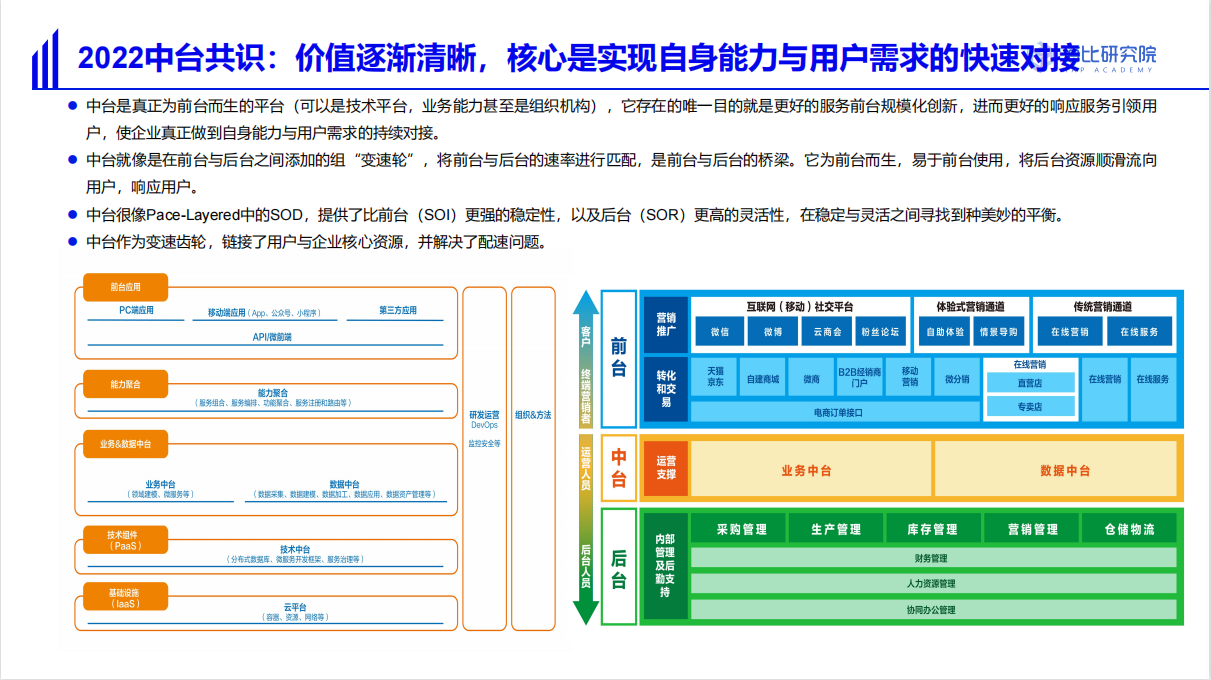
Task: Click the orange 运营支撑 block
Action: tap(665, 469)
